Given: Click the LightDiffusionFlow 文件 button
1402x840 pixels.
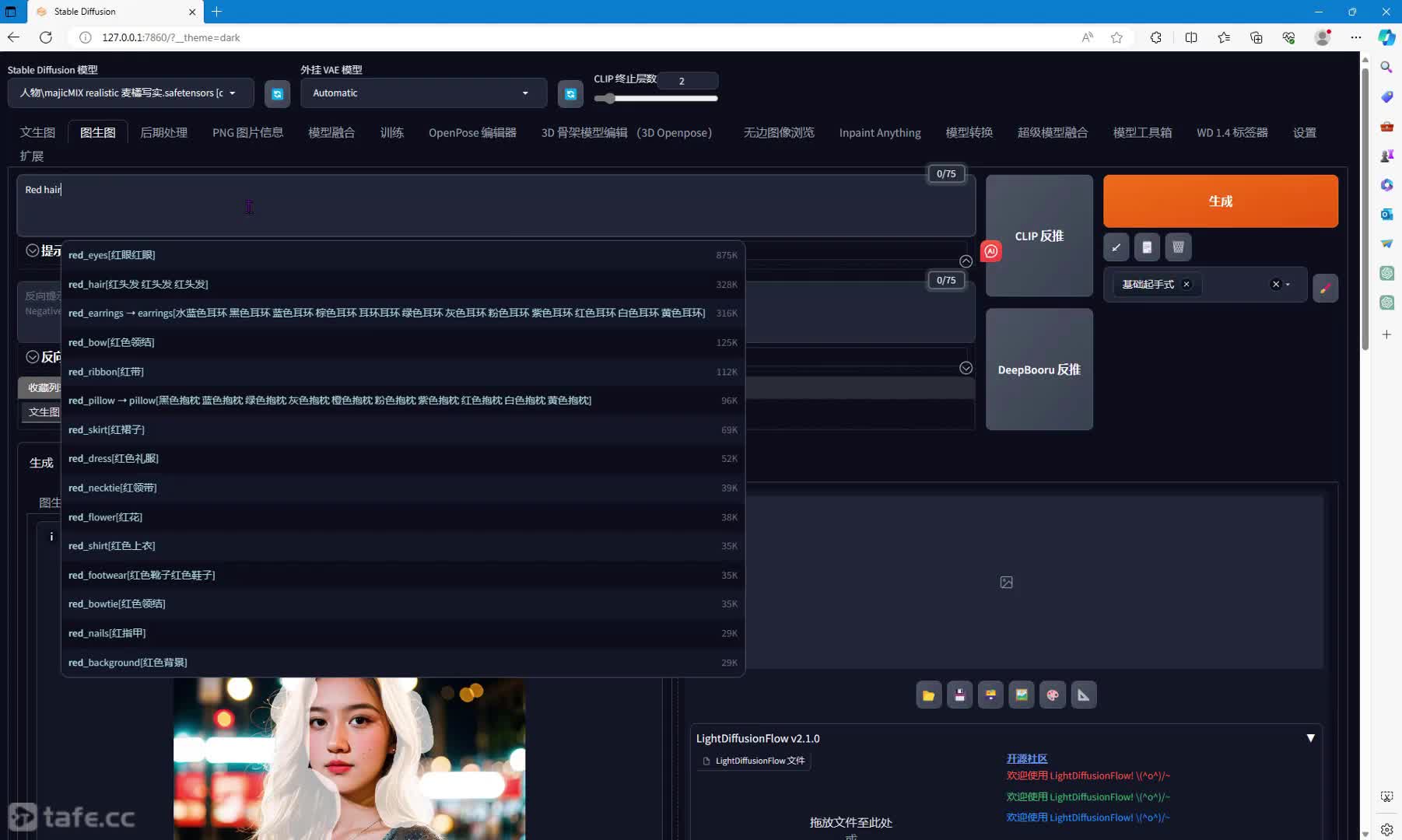Looking at the screenshot, I should [x=754, y=761].
